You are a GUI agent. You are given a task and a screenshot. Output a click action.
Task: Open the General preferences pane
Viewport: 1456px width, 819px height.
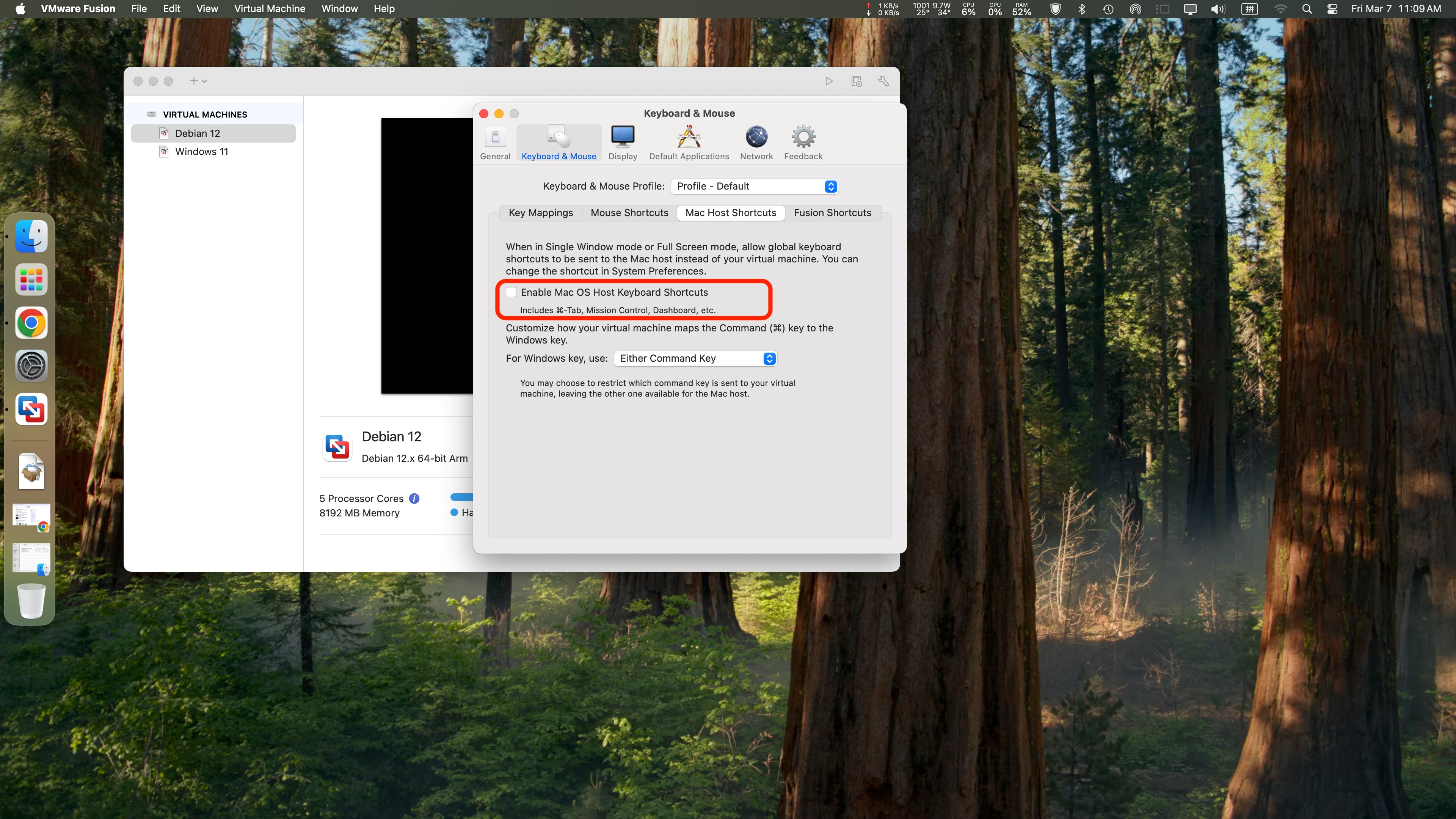coord(495,143)
